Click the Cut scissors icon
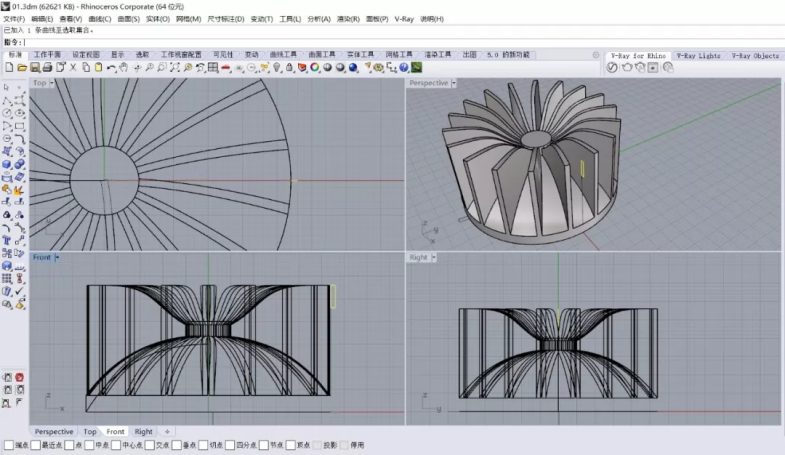785x455 pixels. [73, 68]
